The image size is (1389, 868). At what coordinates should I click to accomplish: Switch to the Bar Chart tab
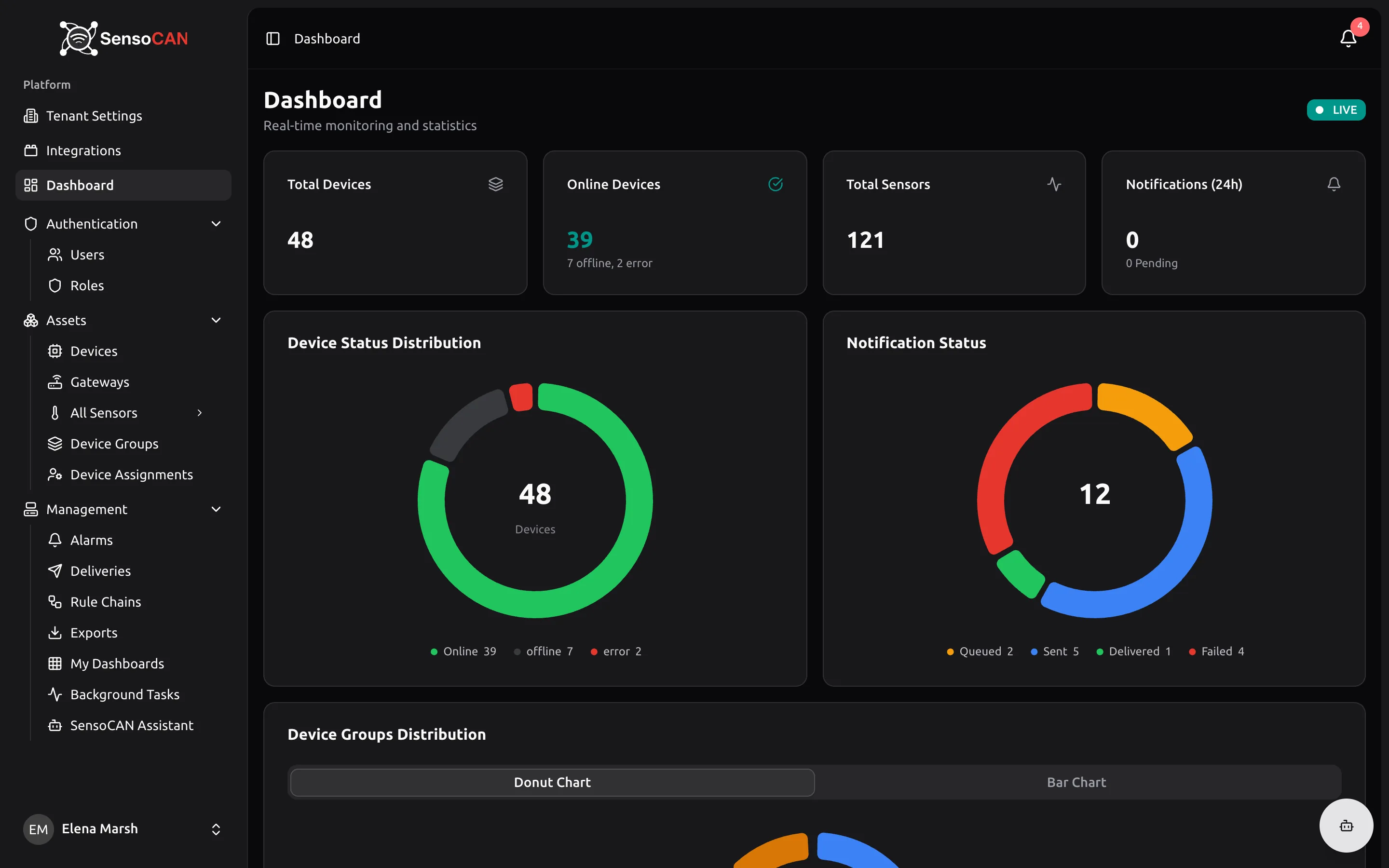(1076, 783)
